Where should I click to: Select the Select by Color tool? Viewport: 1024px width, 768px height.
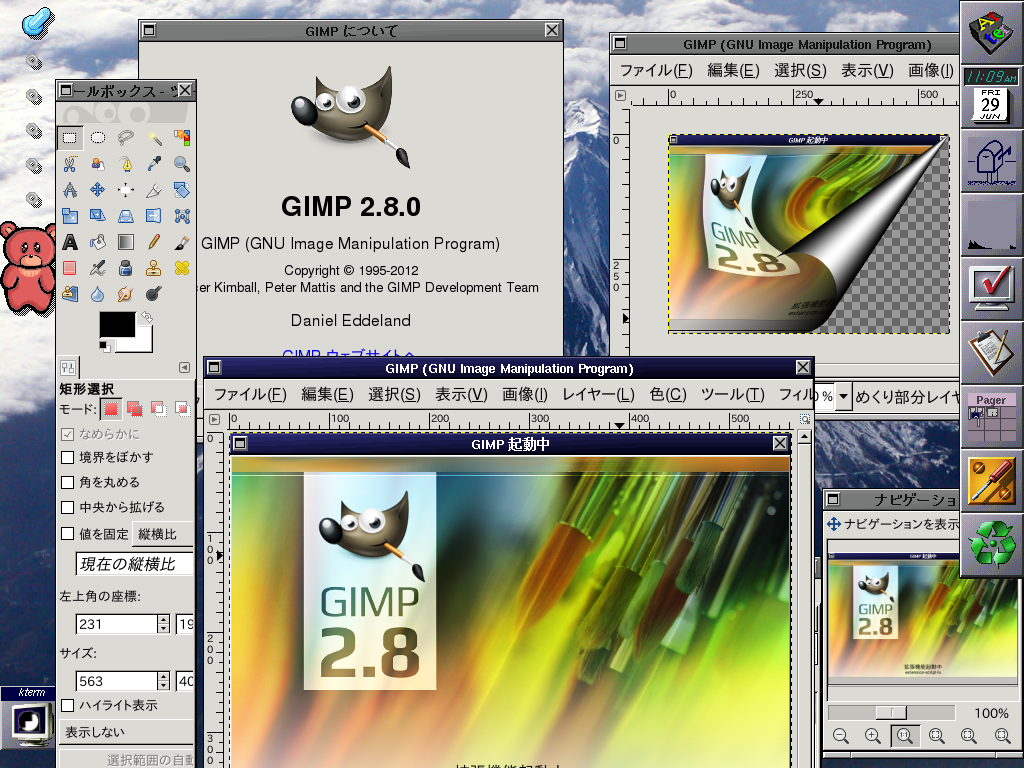182,137
